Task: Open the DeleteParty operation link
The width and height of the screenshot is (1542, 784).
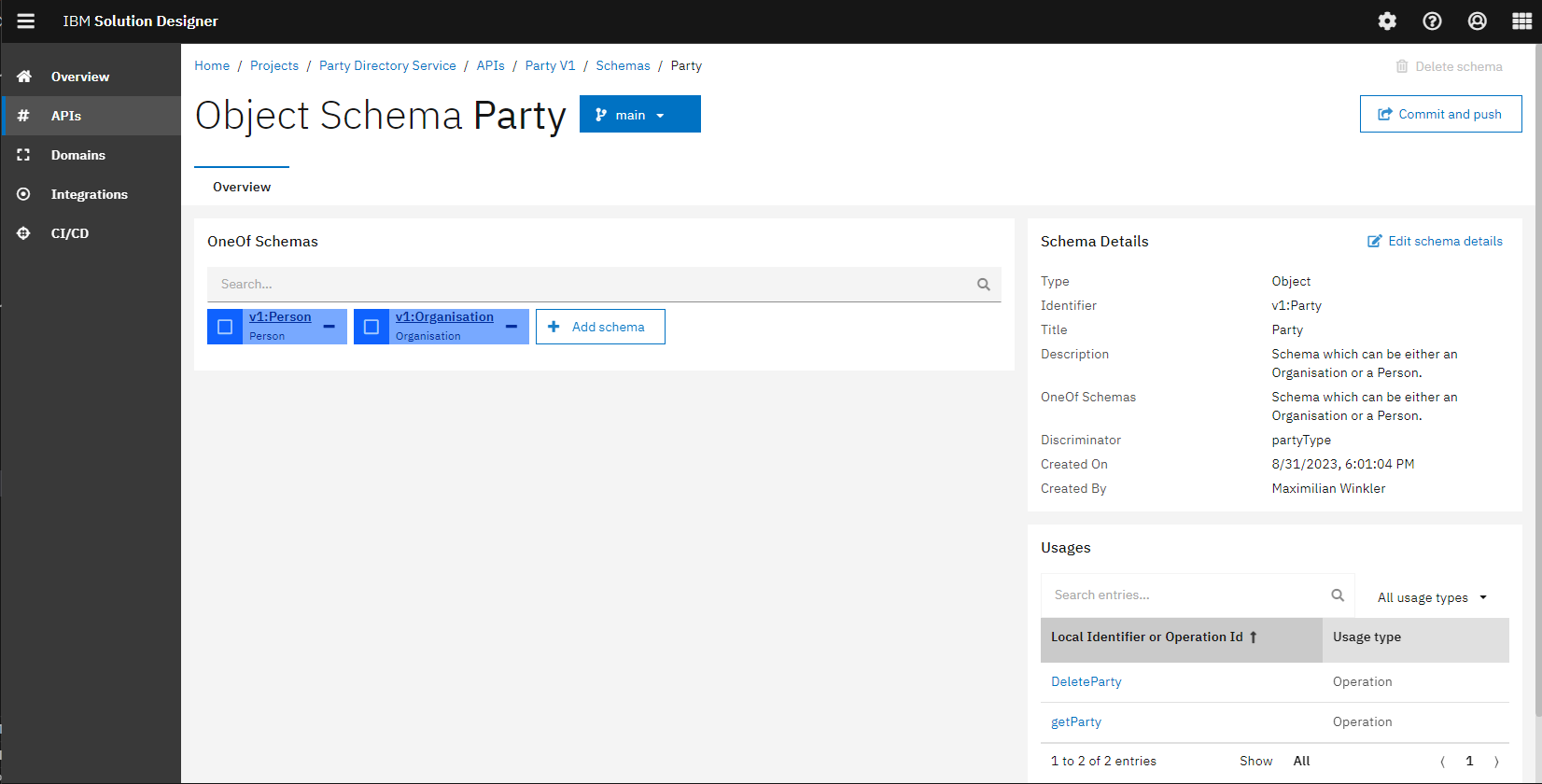Action: point(1086,681)
